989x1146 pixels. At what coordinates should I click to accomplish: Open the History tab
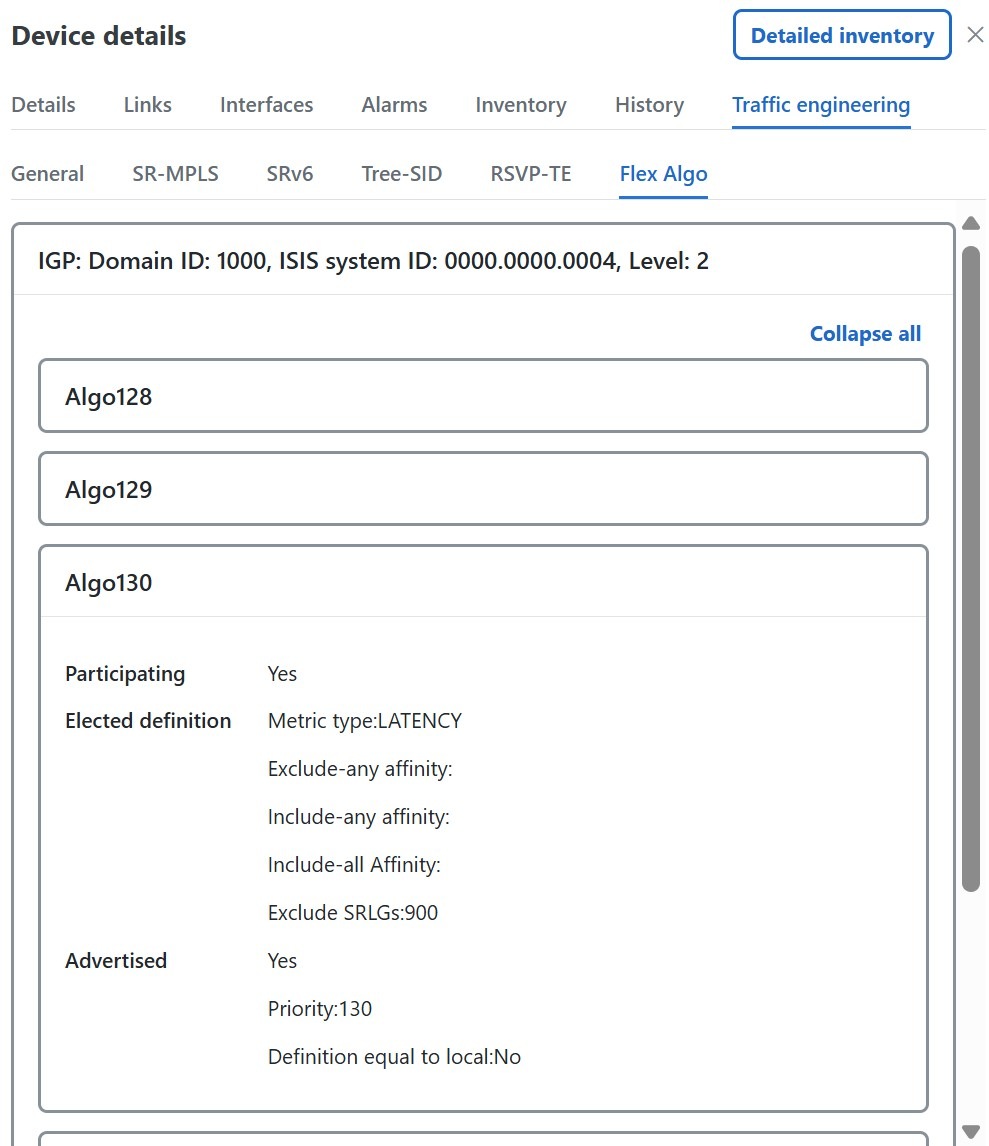[648, 104]
